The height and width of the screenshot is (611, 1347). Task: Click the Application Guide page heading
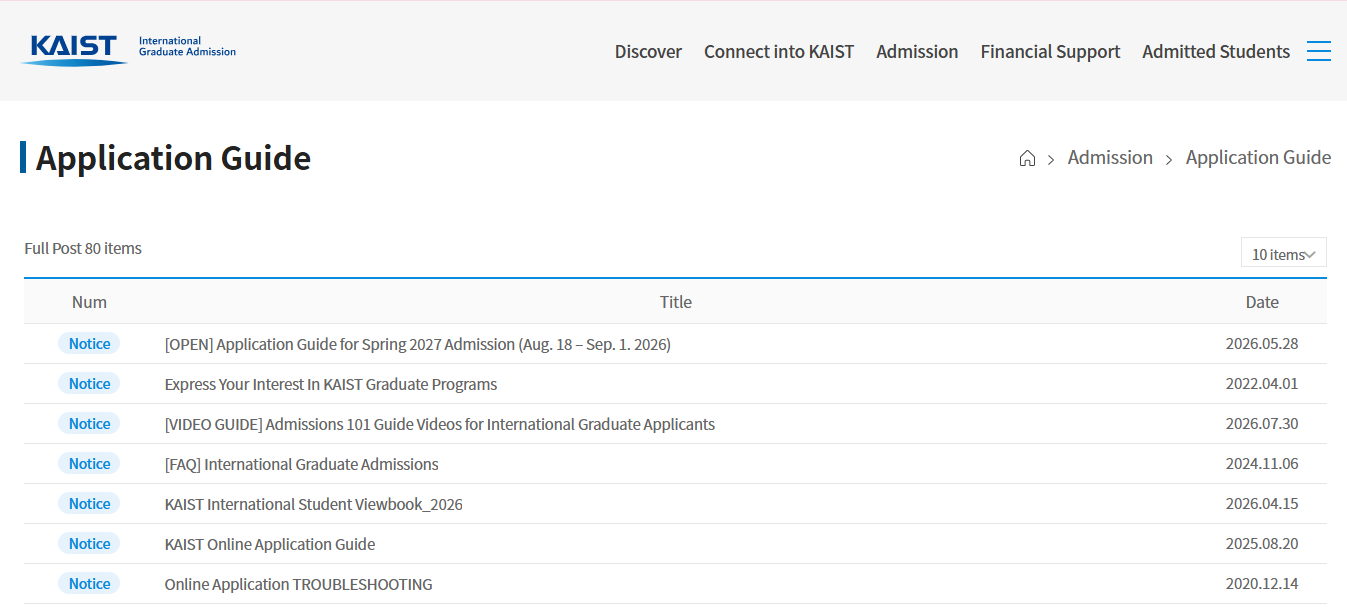tap(173, 158)
